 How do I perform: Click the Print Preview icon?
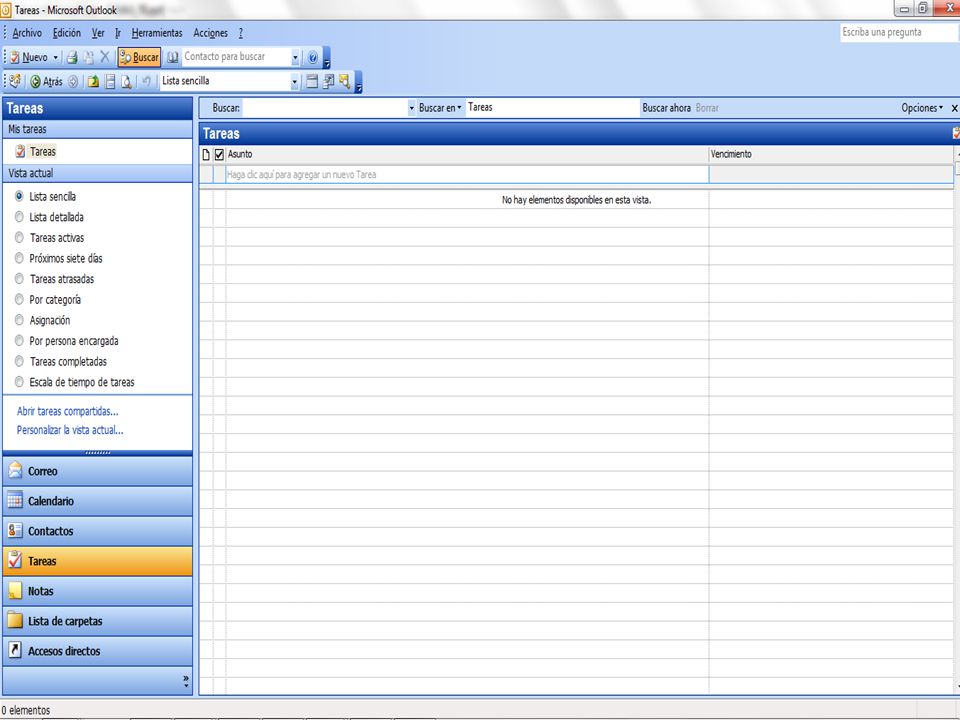click(126, 81)
